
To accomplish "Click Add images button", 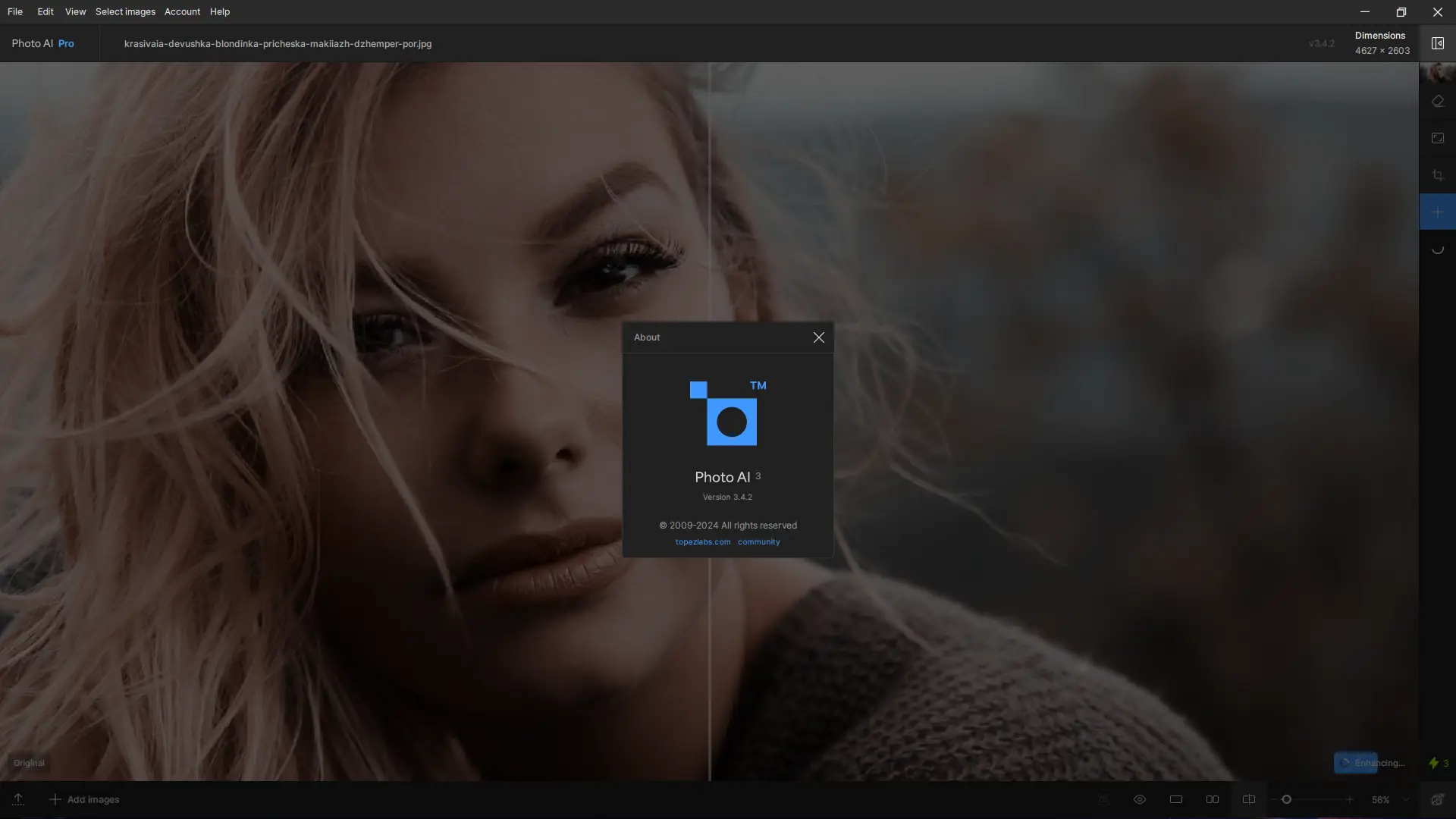I will (84, 799).
